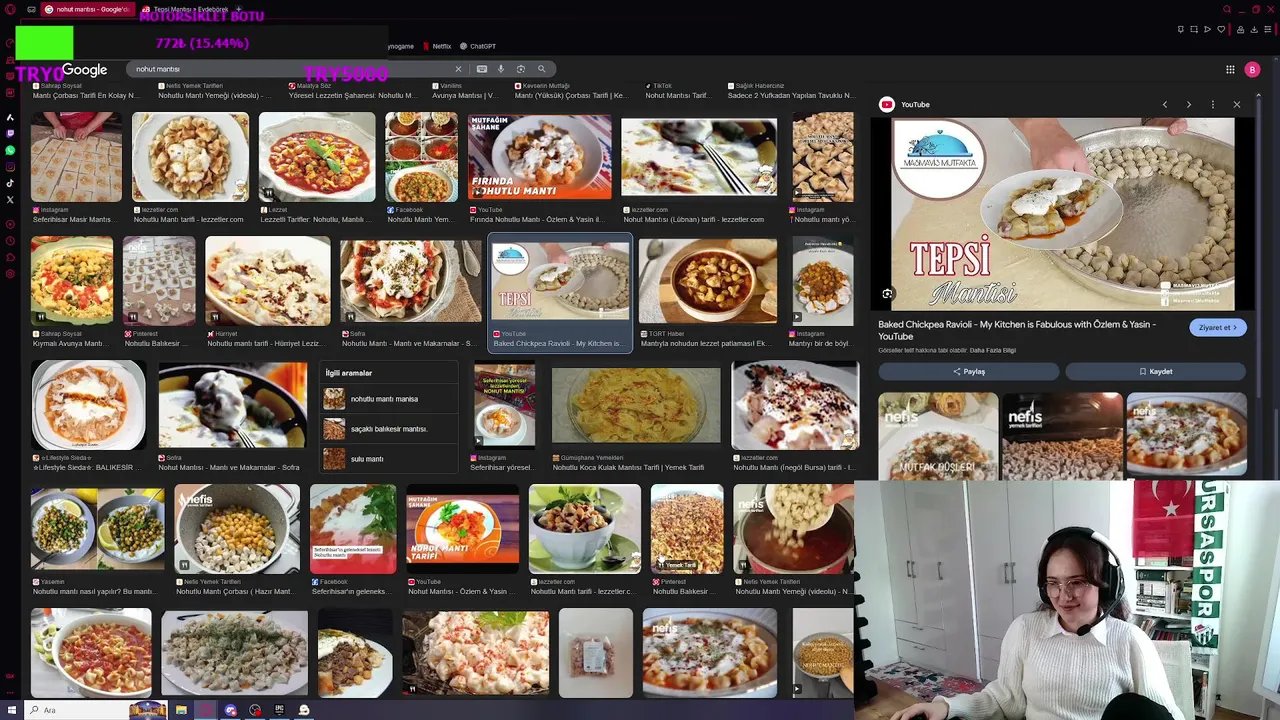Click the lens search icon on preview image

pos(888,294)
